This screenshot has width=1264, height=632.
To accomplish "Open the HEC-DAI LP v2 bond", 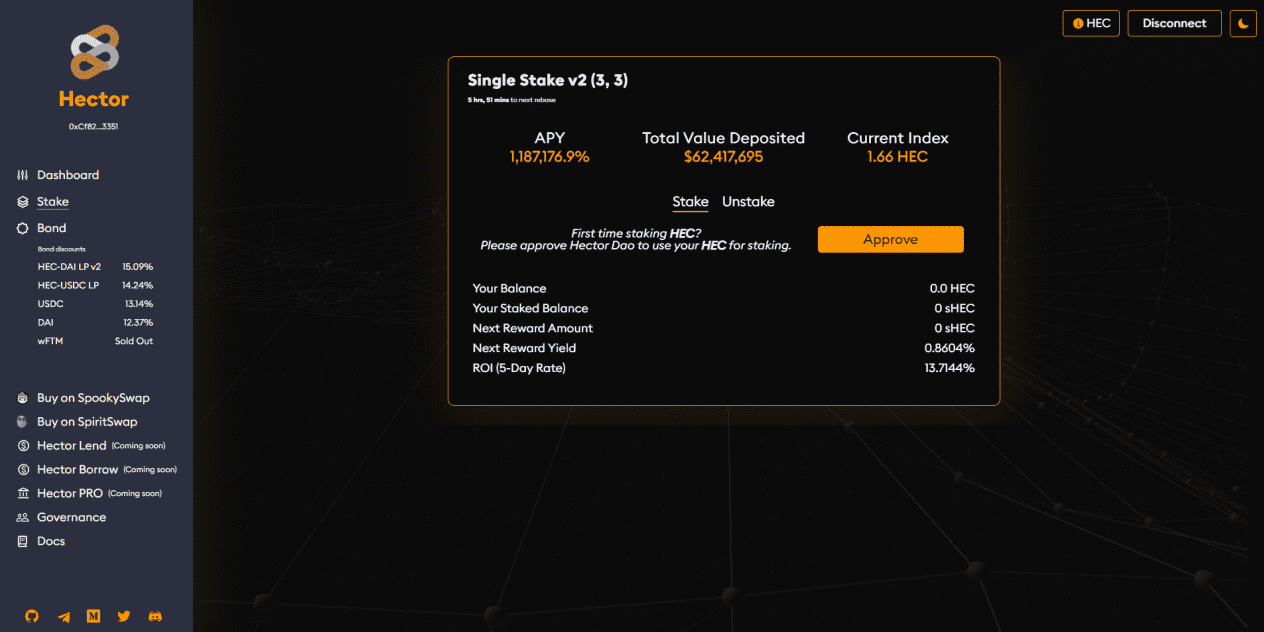I will click(x=95, y=267).
